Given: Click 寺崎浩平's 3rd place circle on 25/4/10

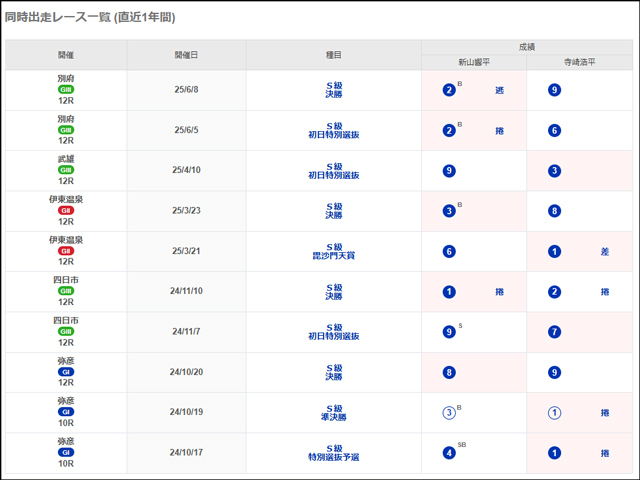Looking at the screenshot, I should pyautogui.click(x=555, y=171).
